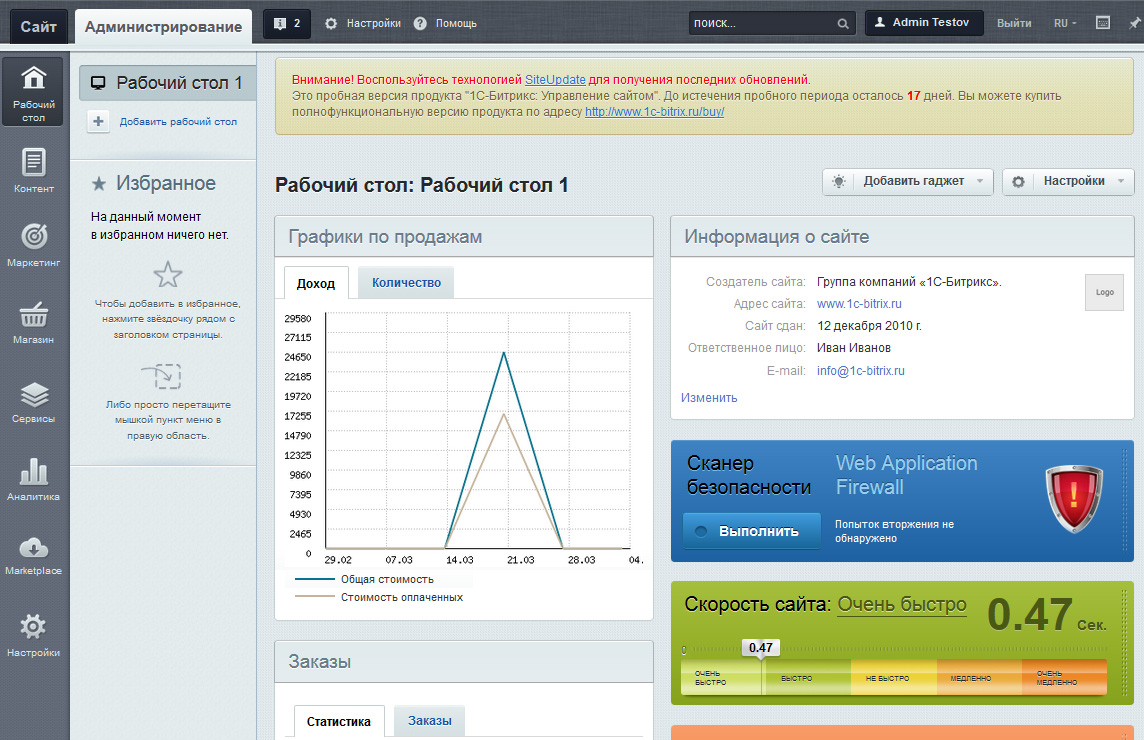Click the ОЧЕНЬ БЫСТРО speed scale segment
1144x740 pixels.
pyautogui.click(x=721, y=678)
